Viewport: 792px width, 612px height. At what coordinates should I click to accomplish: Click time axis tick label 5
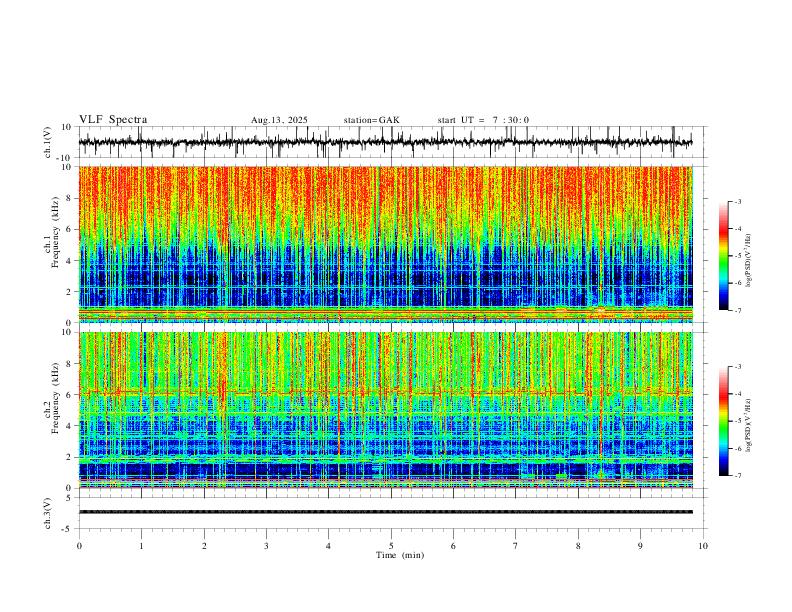[x=391, y=546]
